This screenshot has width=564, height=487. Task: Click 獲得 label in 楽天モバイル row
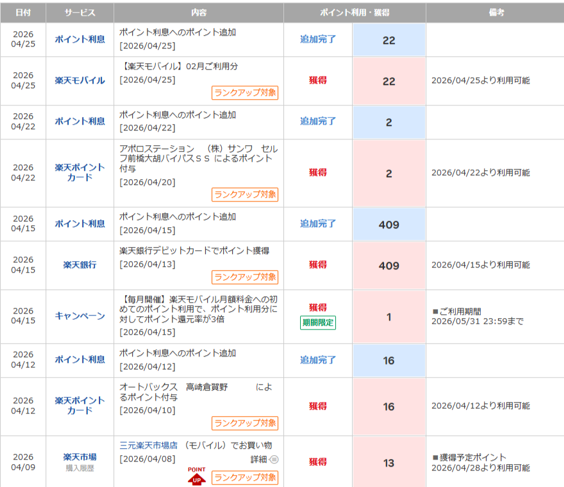click(x=318, y=80)
